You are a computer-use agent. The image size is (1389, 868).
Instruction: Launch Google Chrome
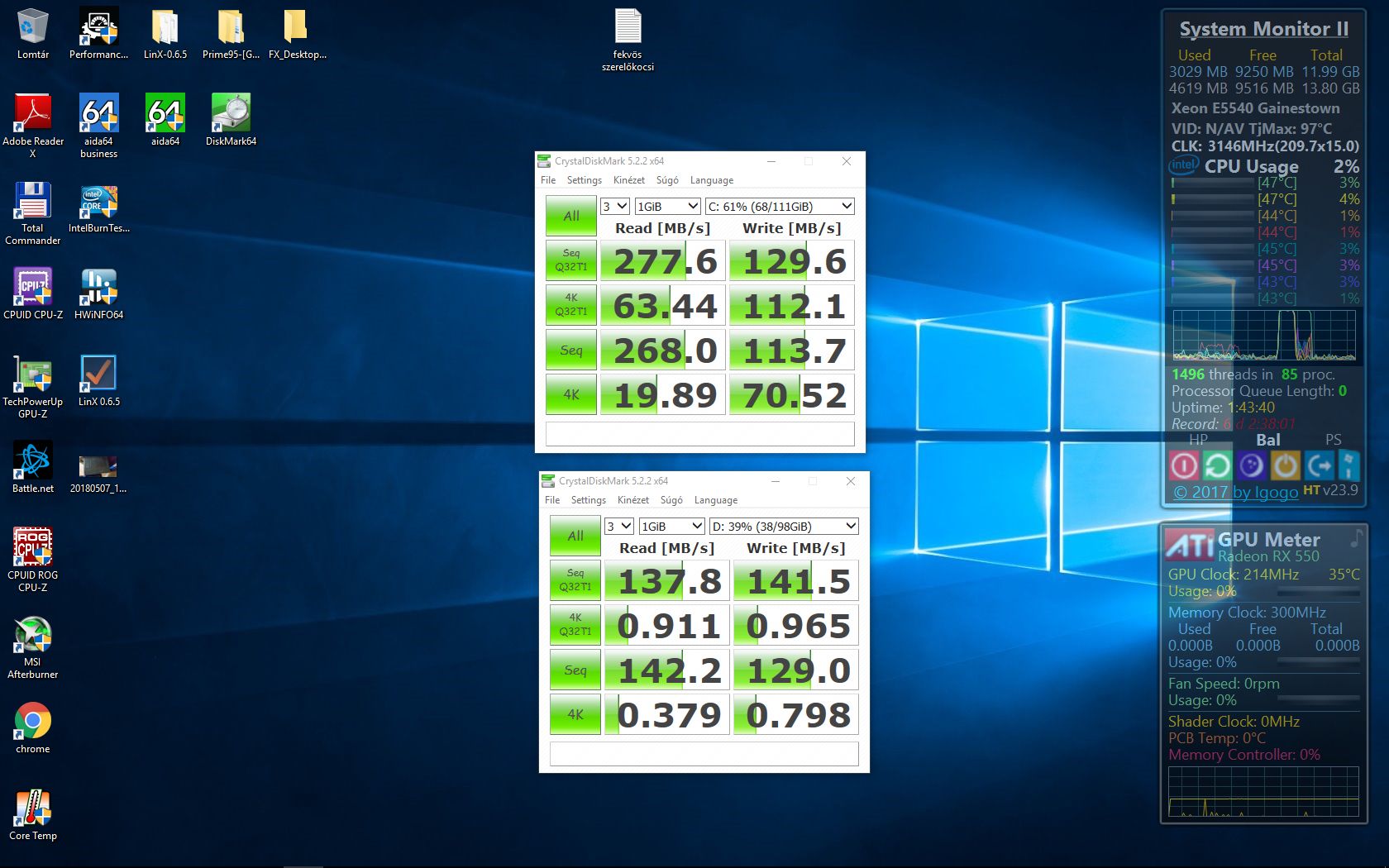(33, 727)
